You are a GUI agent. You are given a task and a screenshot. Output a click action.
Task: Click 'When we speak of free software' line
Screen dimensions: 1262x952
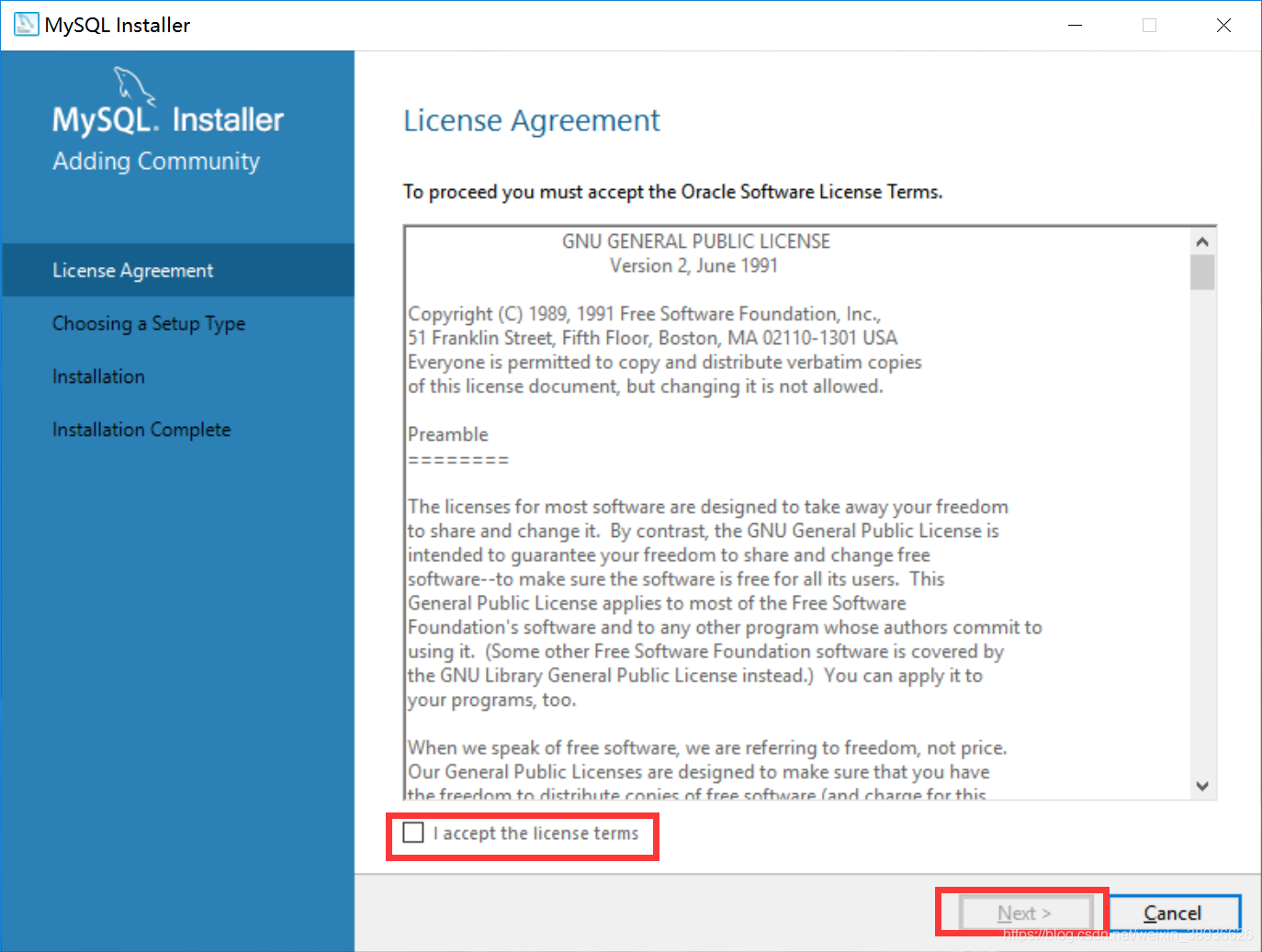pos(707,747)
